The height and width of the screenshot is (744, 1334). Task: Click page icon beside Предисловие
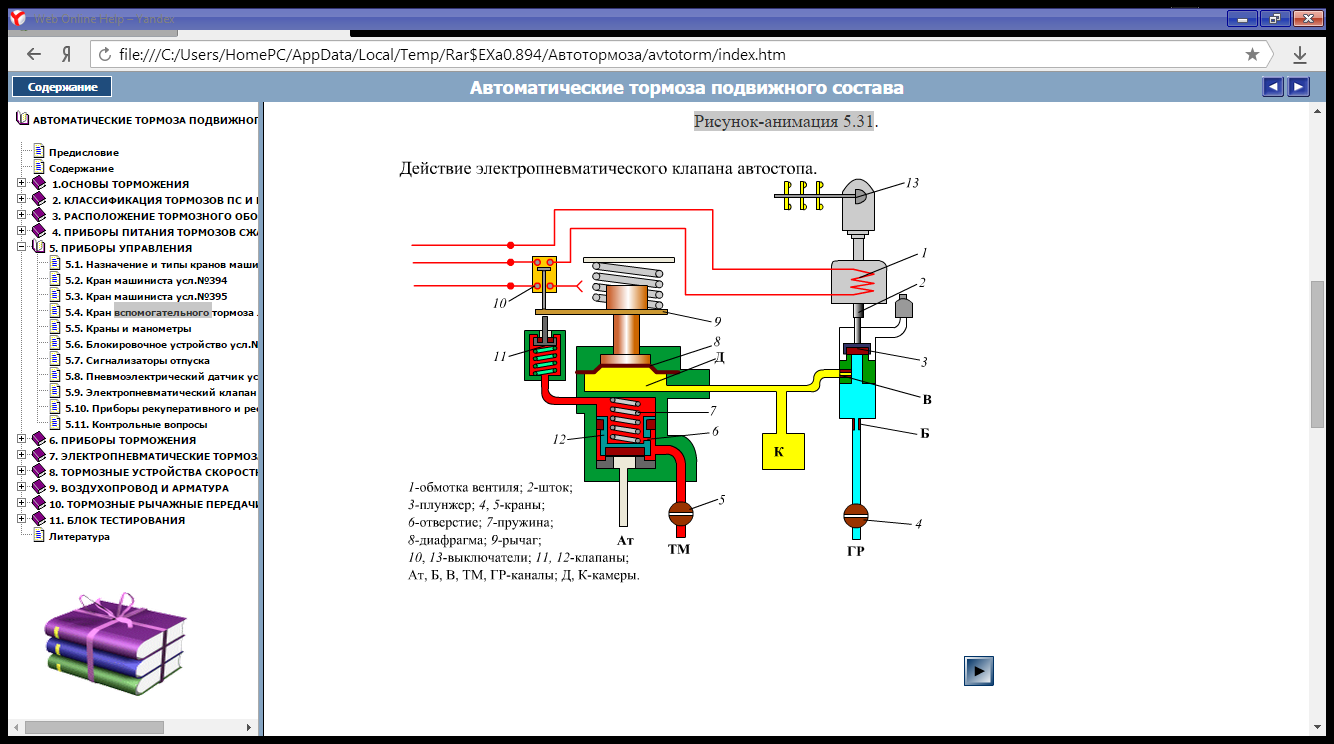click(x=40, y=152)
